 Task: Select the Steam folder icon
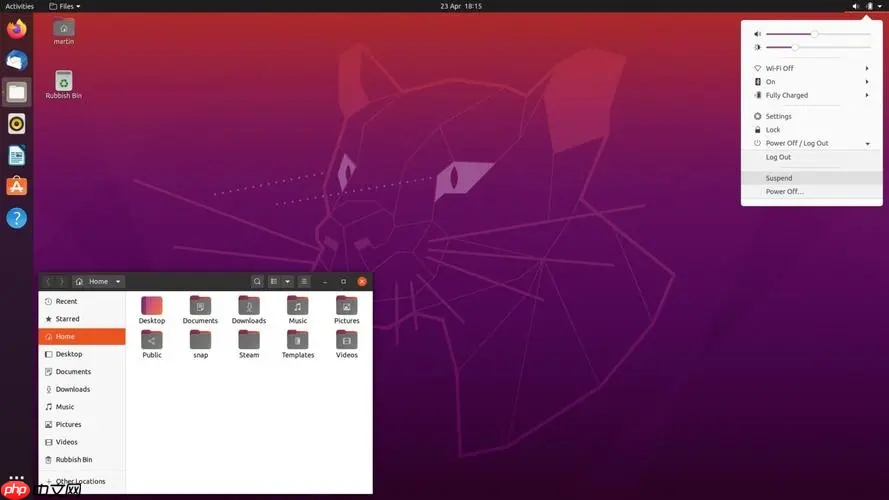click(249, 345)
